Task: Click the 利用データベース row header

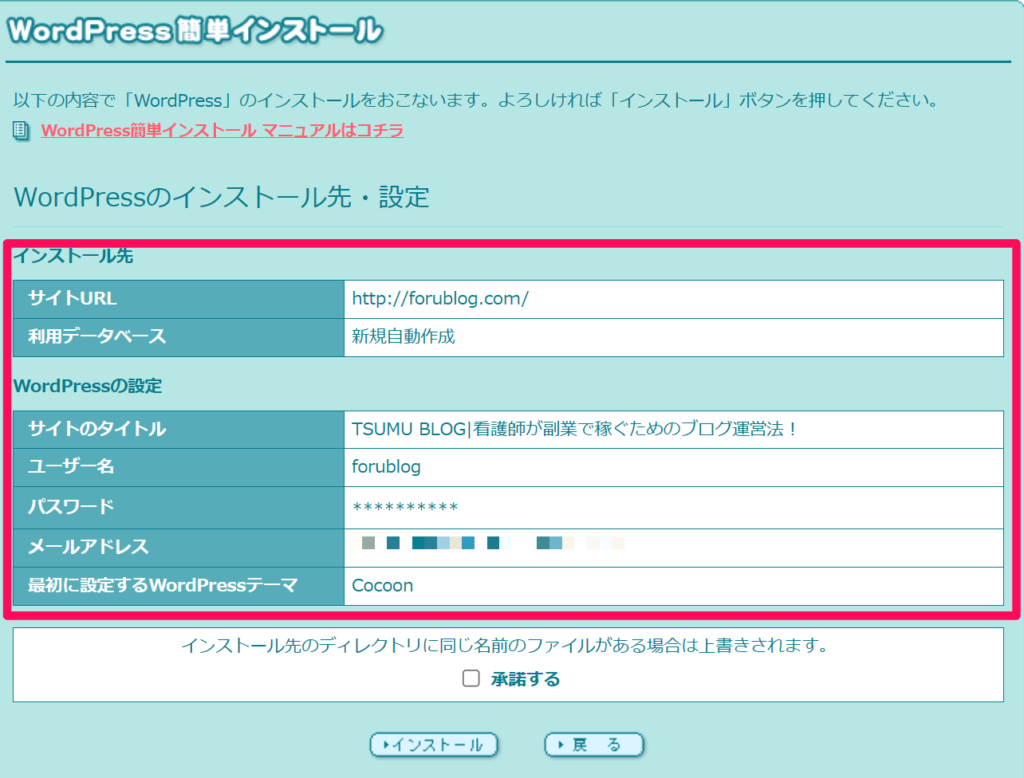Action: (97, 337)
